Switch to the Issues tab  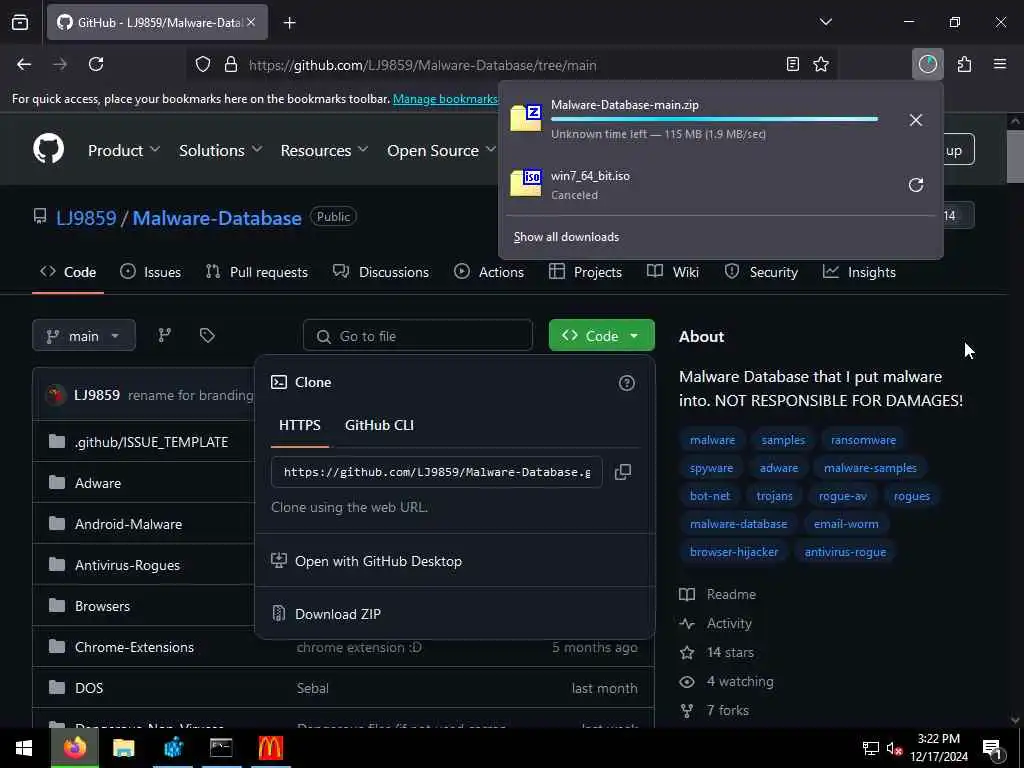click(150, 272)
